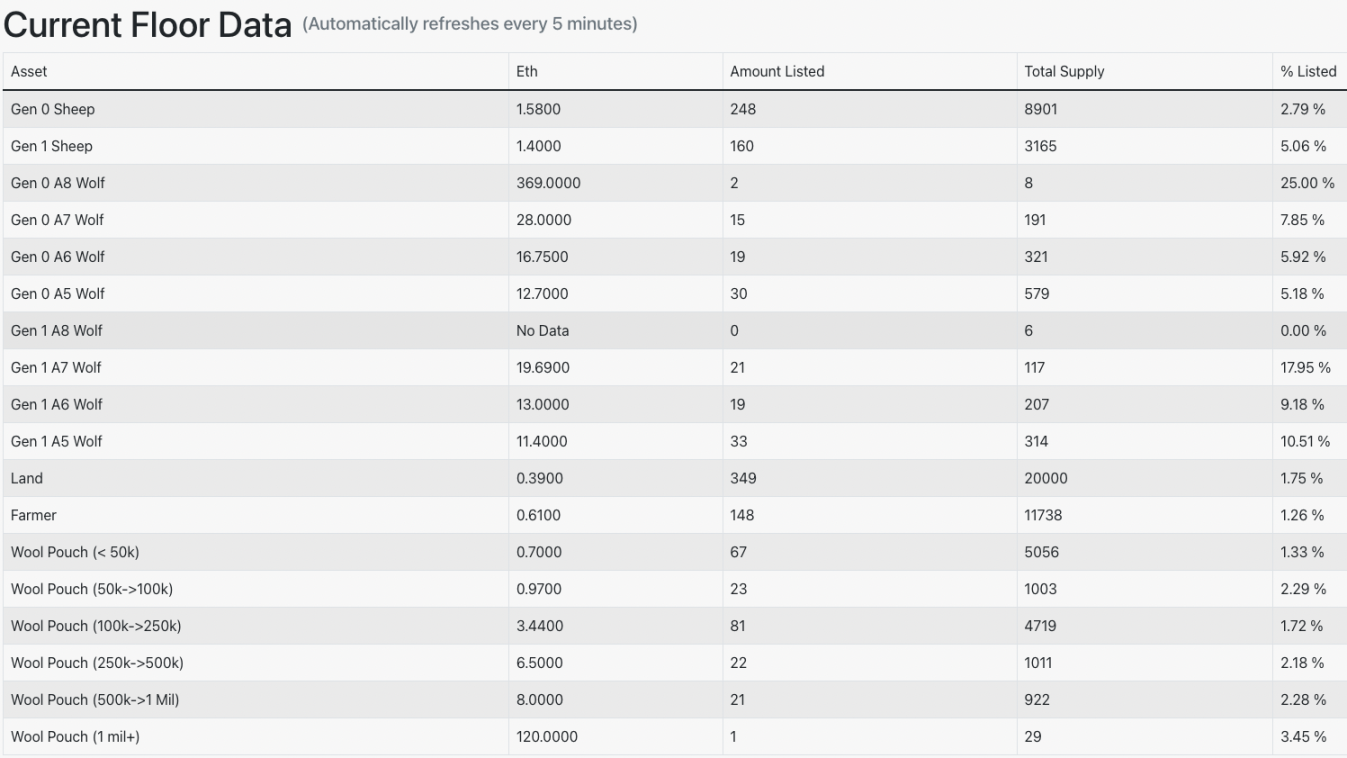Screen dimensions: 1347x758
Task: Click the Gen 1 A7 Wolf asset name
Action: click(x=56, y=368)
